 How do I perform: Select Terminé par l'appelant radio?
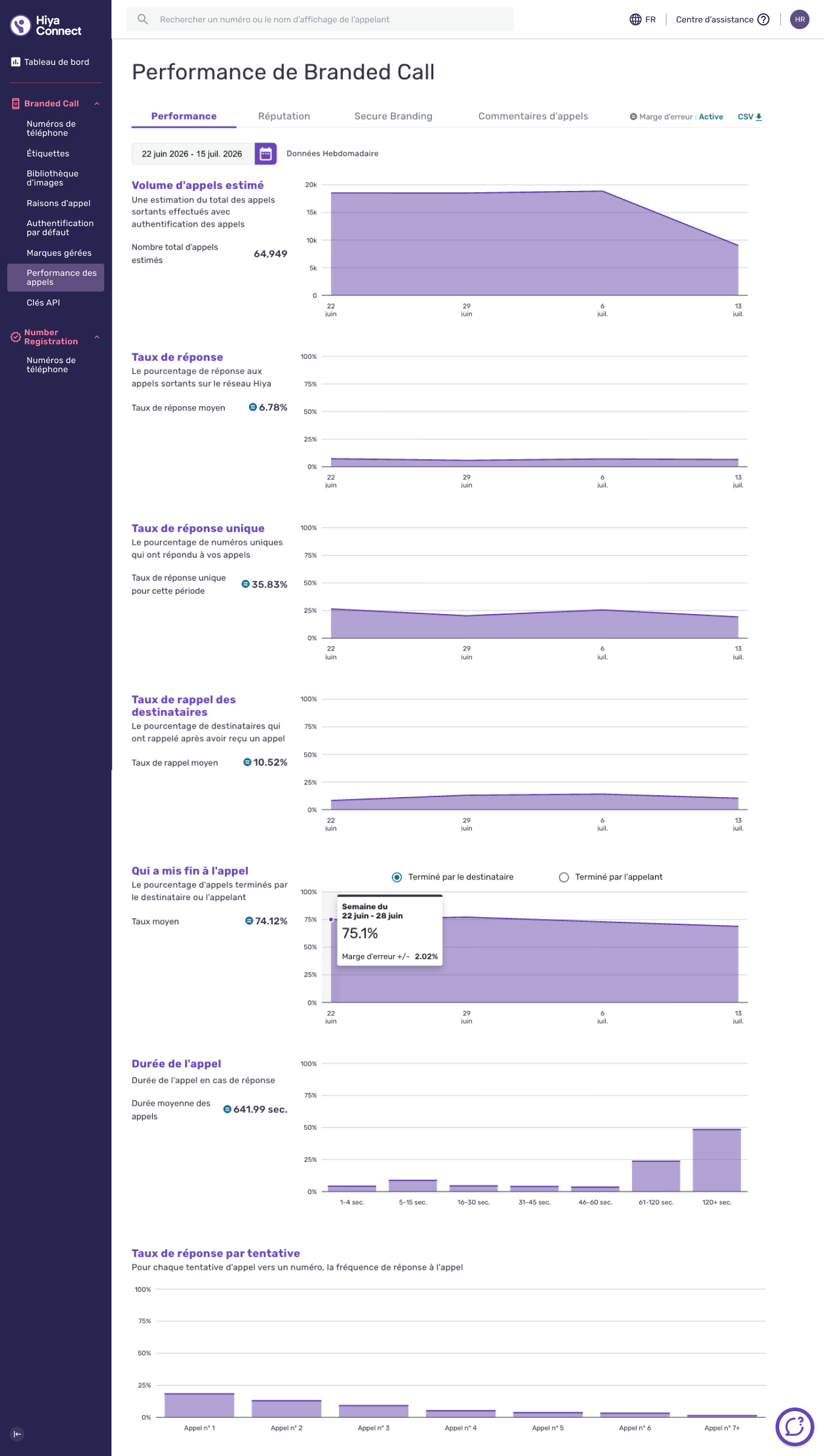563,877
